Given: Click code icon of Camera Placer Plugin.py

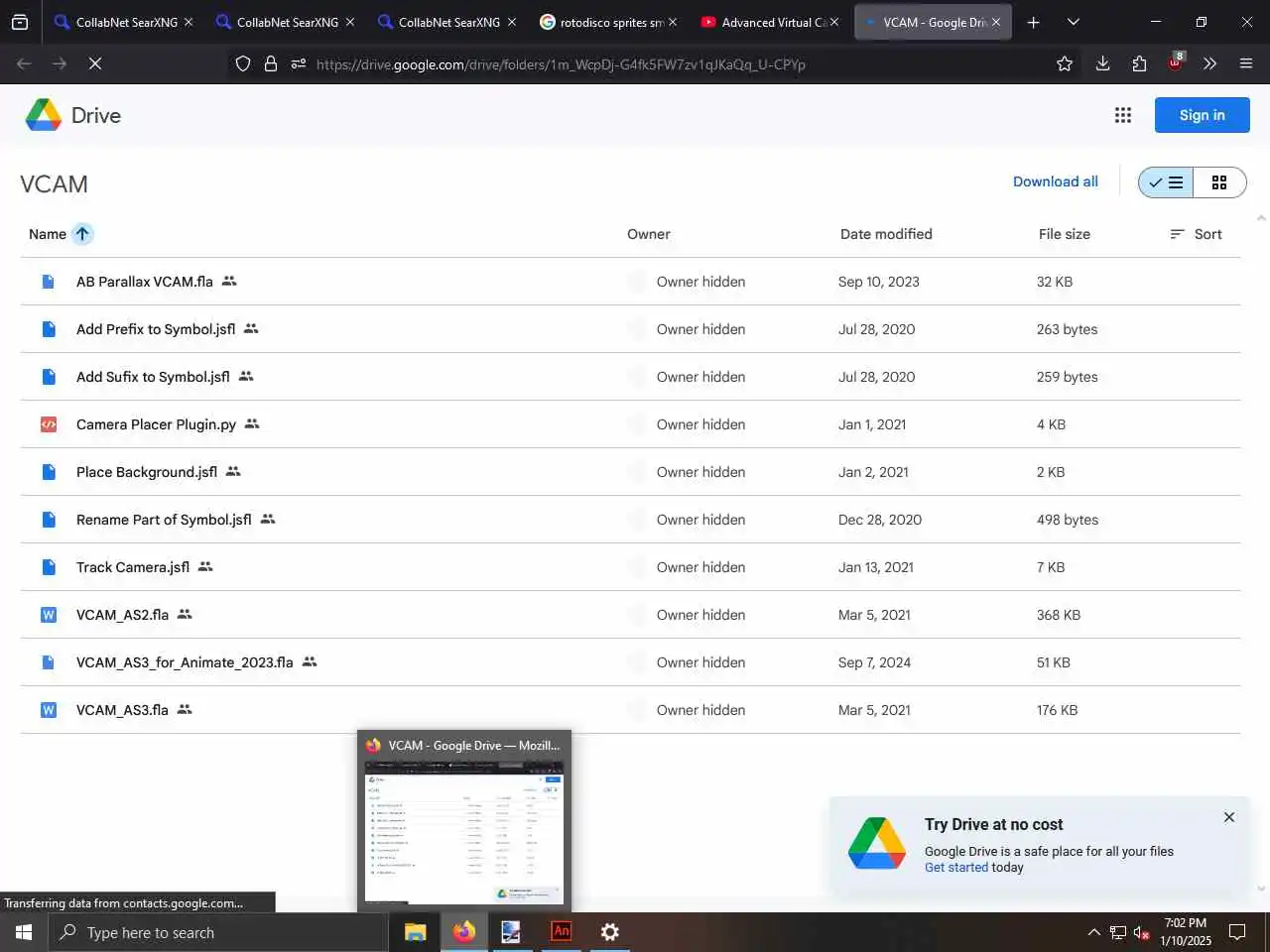Looking at the screenshot, I should point(48,424).
